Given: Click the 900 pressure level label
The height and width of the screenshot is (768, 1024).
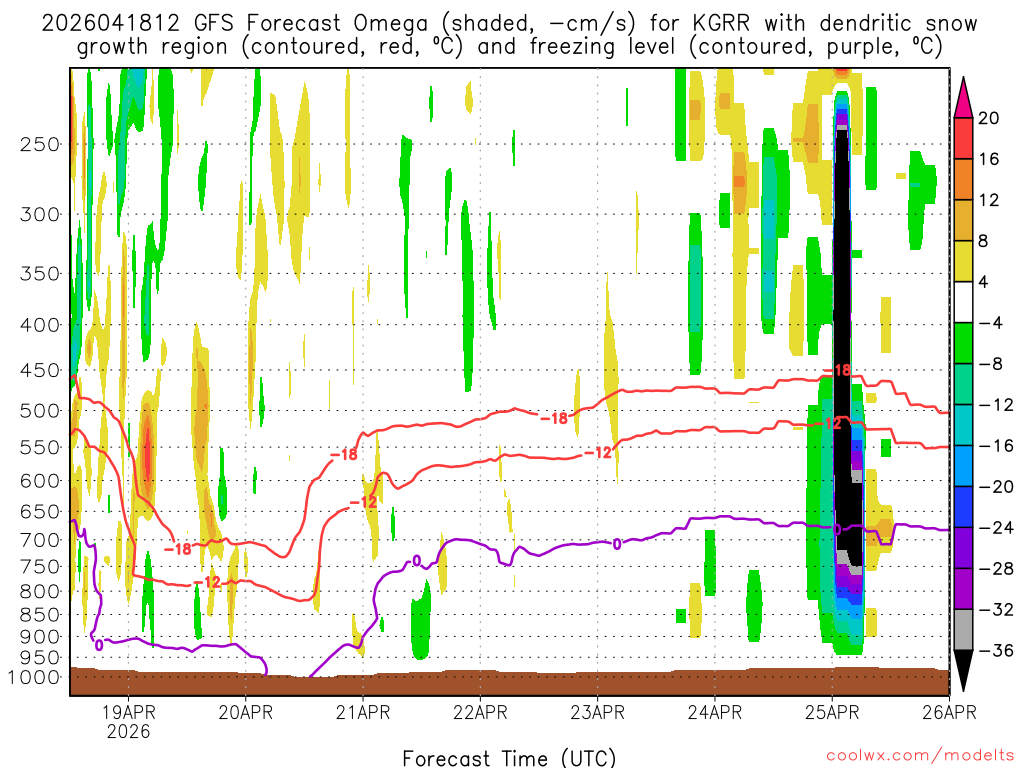Looking at the screenshot, I should pos(40,637).
